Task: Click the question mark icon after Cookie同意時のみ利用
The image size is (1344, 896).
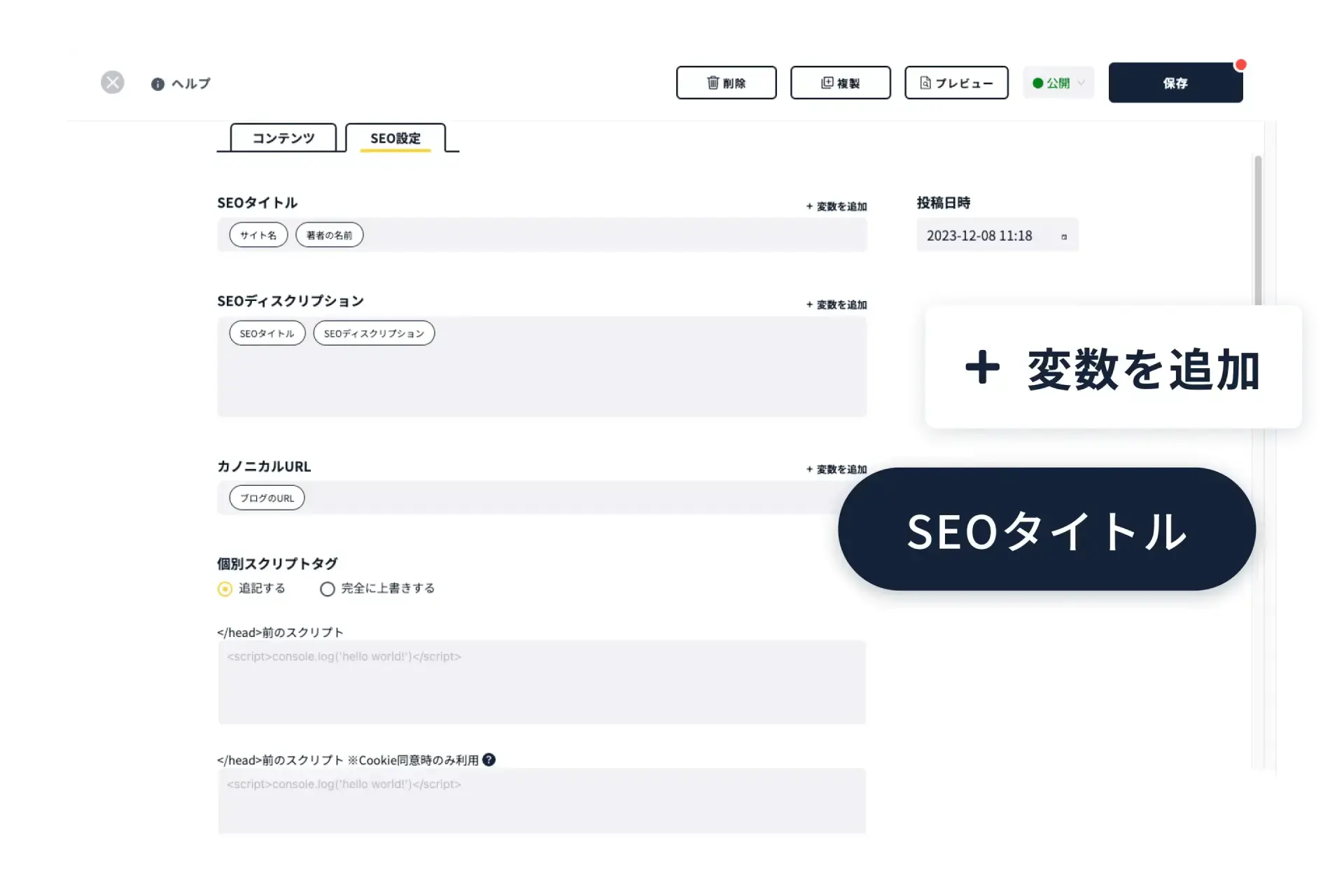Action: 489,759
